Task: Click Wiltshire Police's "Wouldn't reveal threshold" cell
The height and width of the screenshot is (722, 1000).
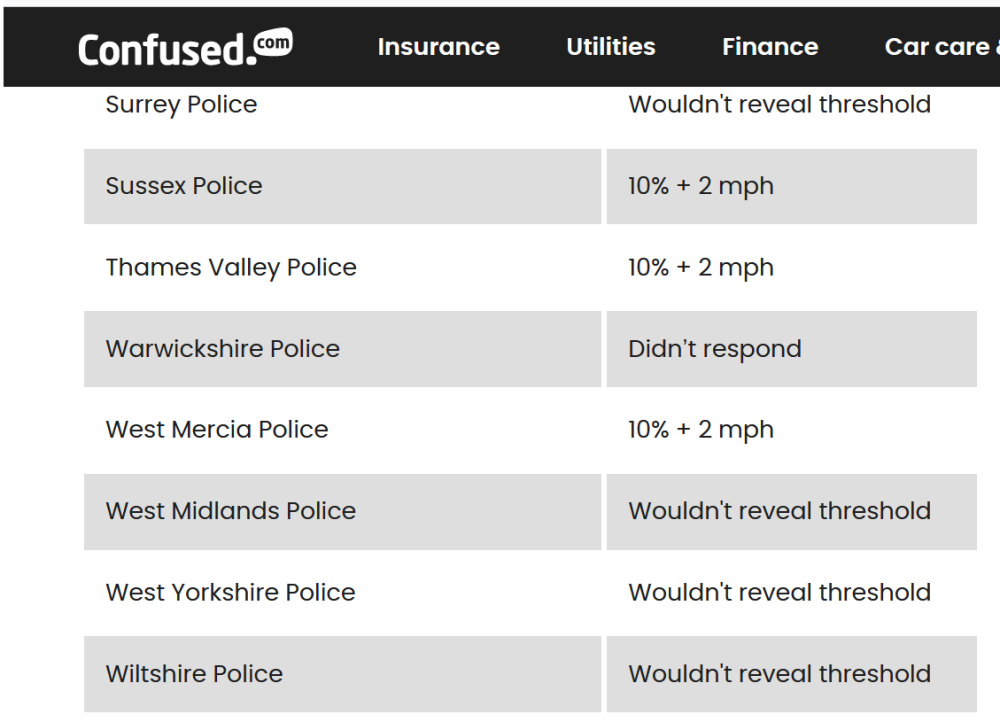Action: pyautogui.click(x=779, y=674)
